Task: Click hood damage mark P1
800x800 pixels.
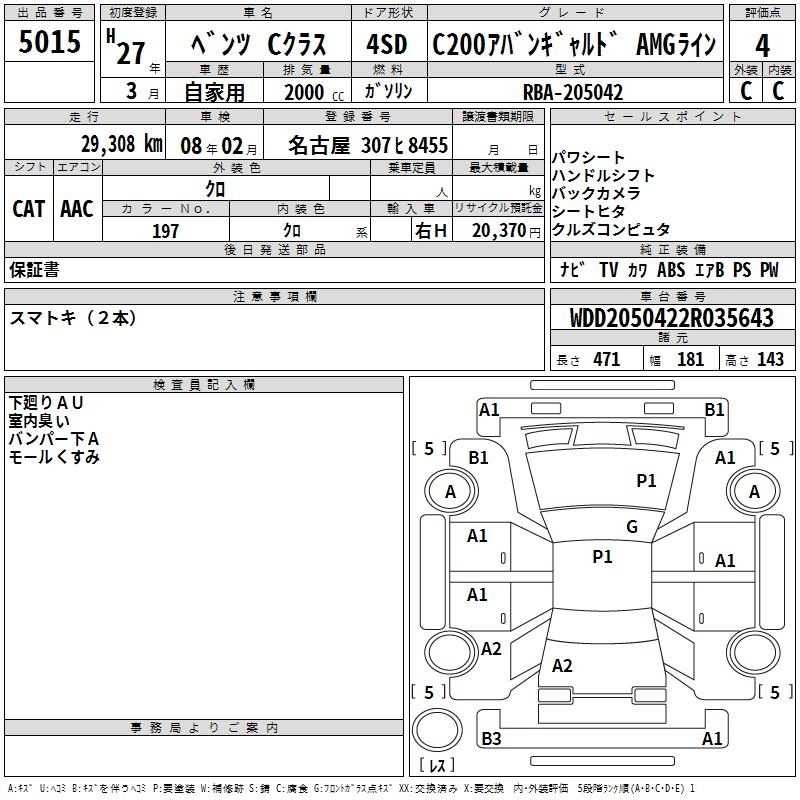Action: click(646, 481)
